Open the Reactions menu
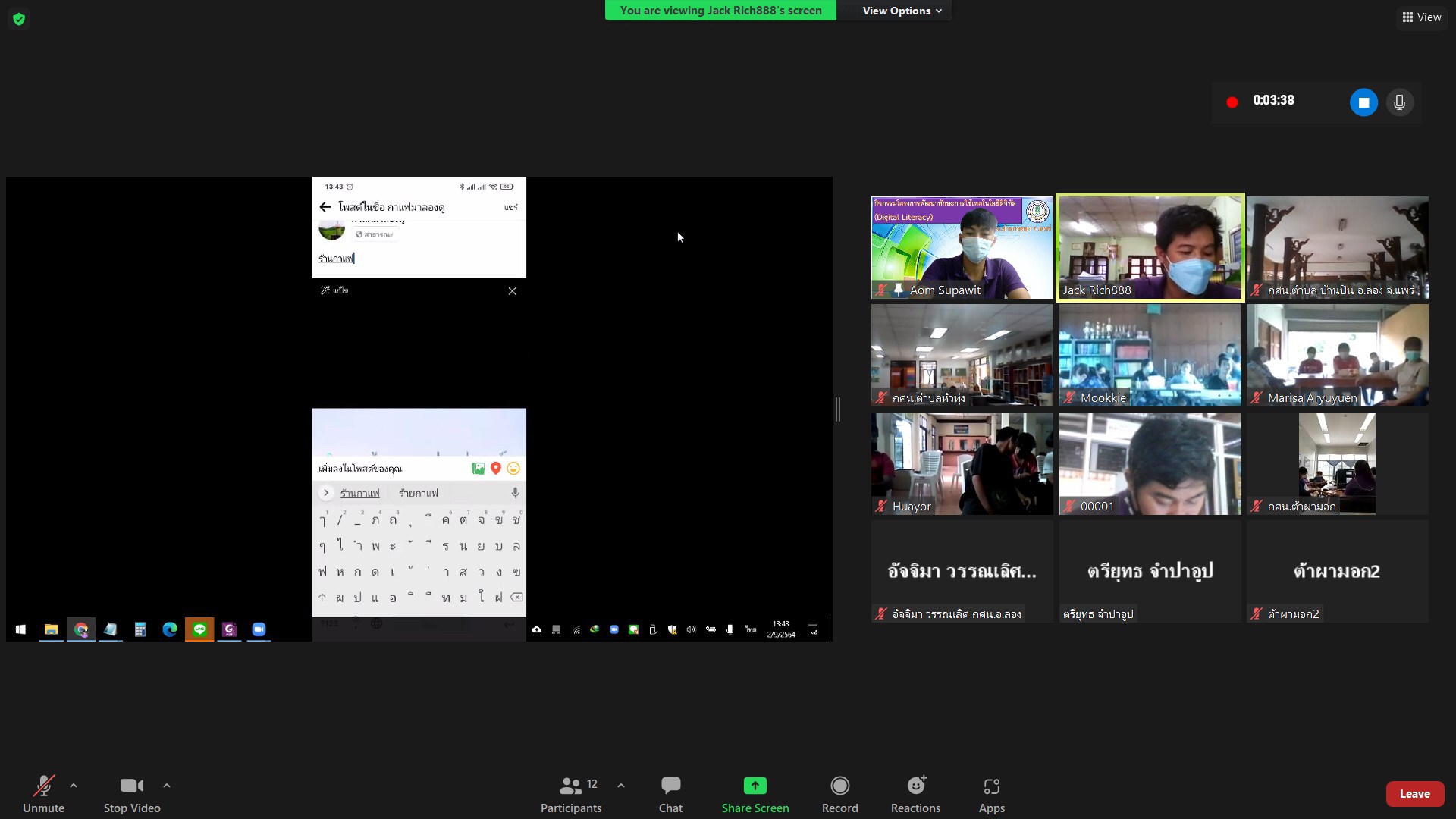1456x819 pixels. (915, 786)
